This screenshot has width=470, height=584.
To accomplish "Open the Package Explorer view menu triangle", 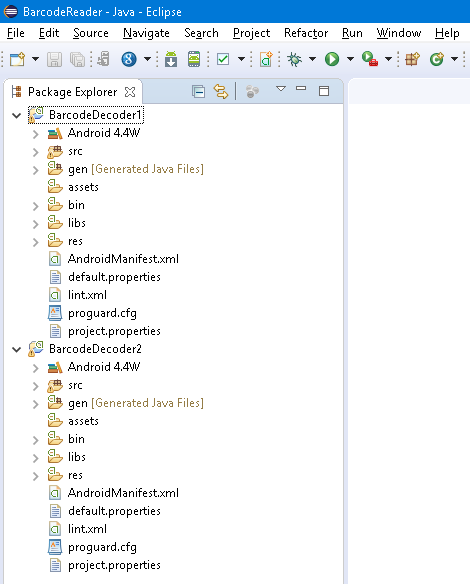I will [281, 89].
